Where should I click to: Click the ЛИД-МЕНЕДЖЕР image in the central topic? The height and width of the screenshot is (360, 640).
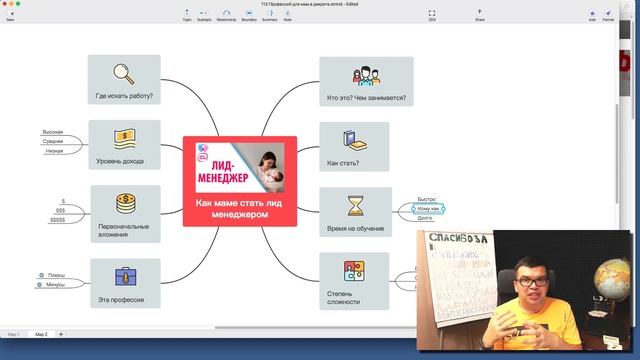click(240, 167)
